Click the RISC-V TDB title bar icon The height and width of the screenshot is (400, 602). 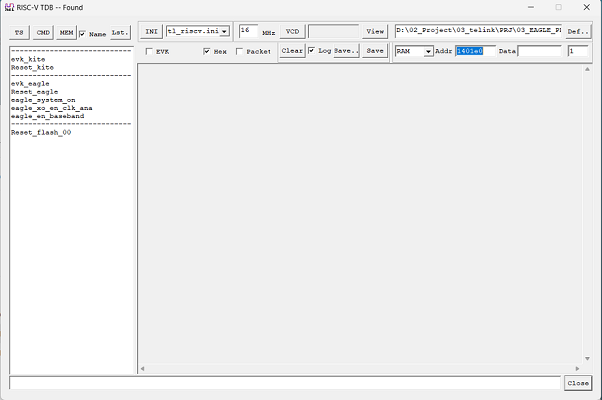[x=9, y=7]
